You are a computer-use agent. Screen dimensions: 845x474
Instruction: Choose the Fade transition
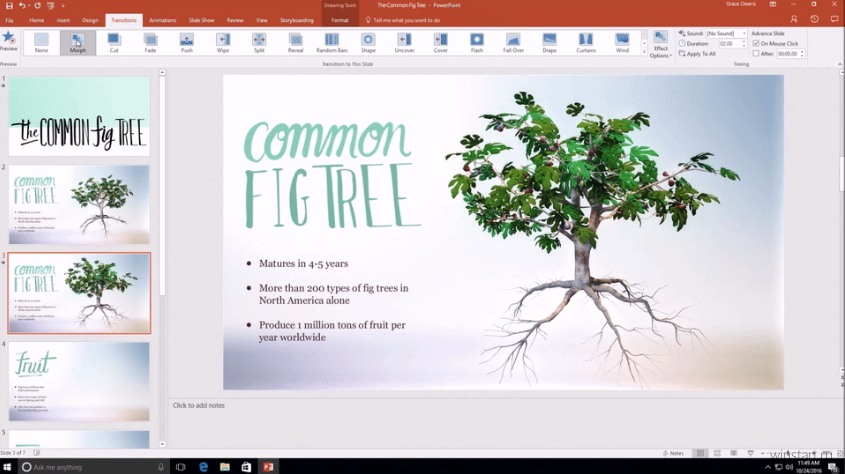(150, 43)
